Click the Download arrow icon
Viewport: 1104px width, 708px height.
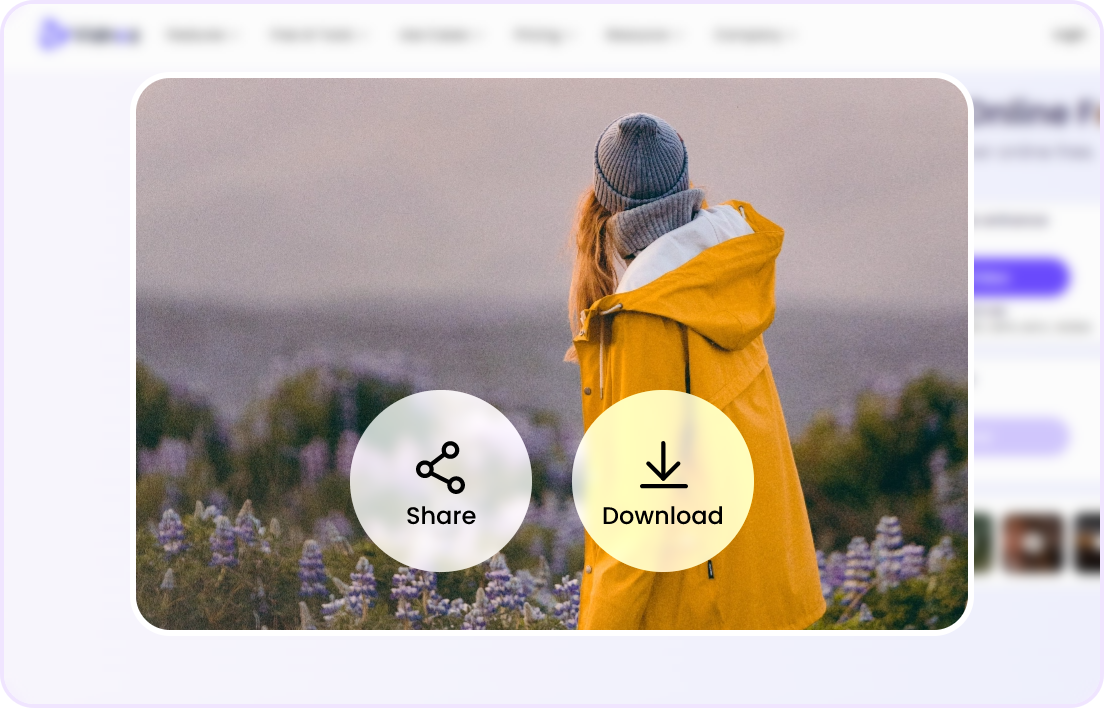click(x=663, y=465)
